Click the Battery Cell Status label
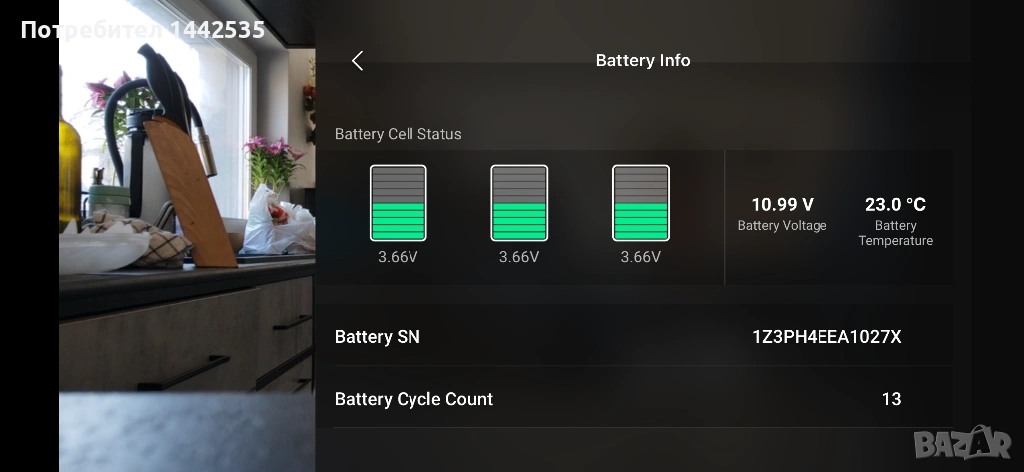Viewport: 1024px width, 472px height. point(398,134)
